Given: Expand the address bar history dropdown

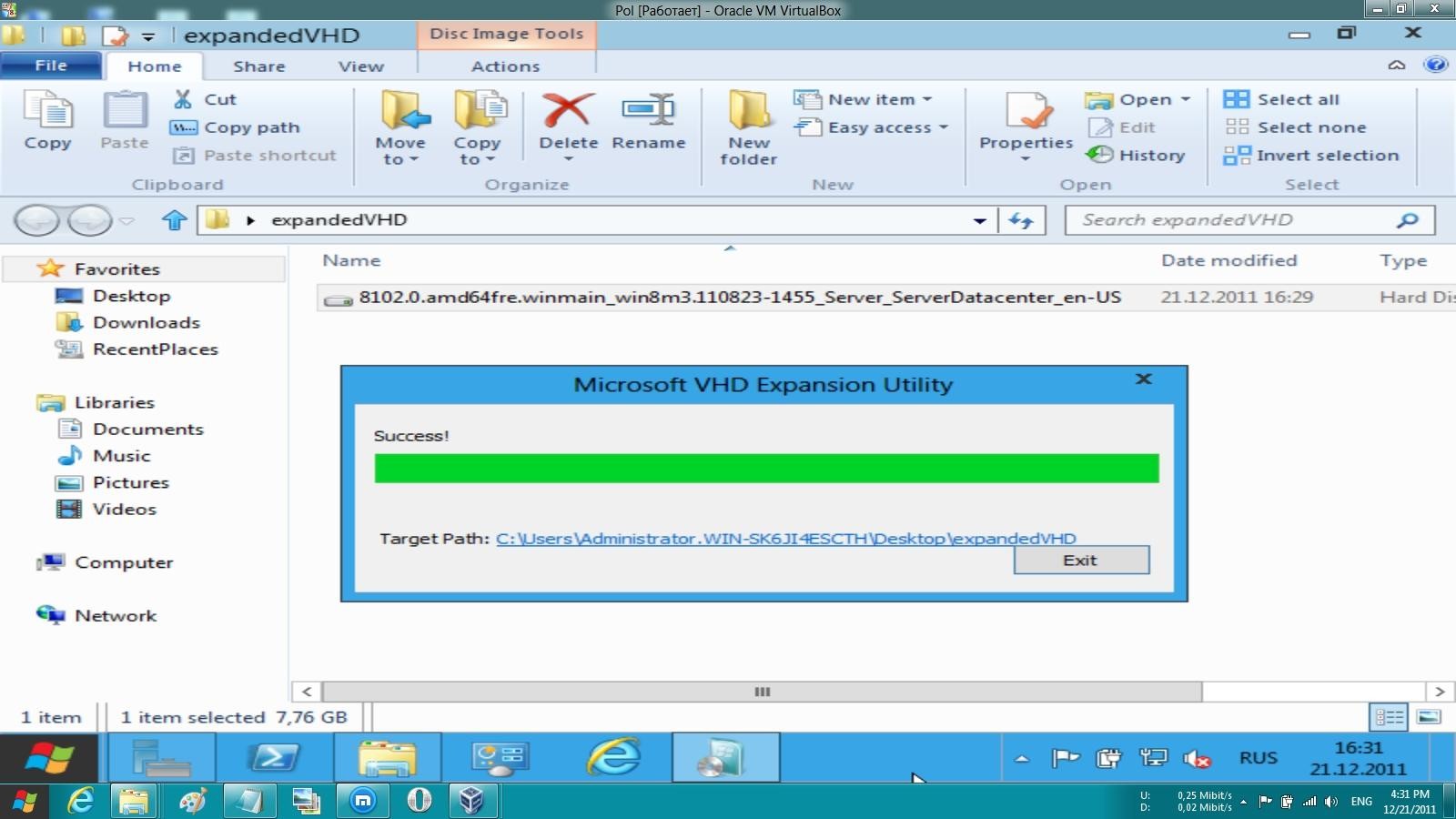Looking at the screenshot, I should point(980,220).
